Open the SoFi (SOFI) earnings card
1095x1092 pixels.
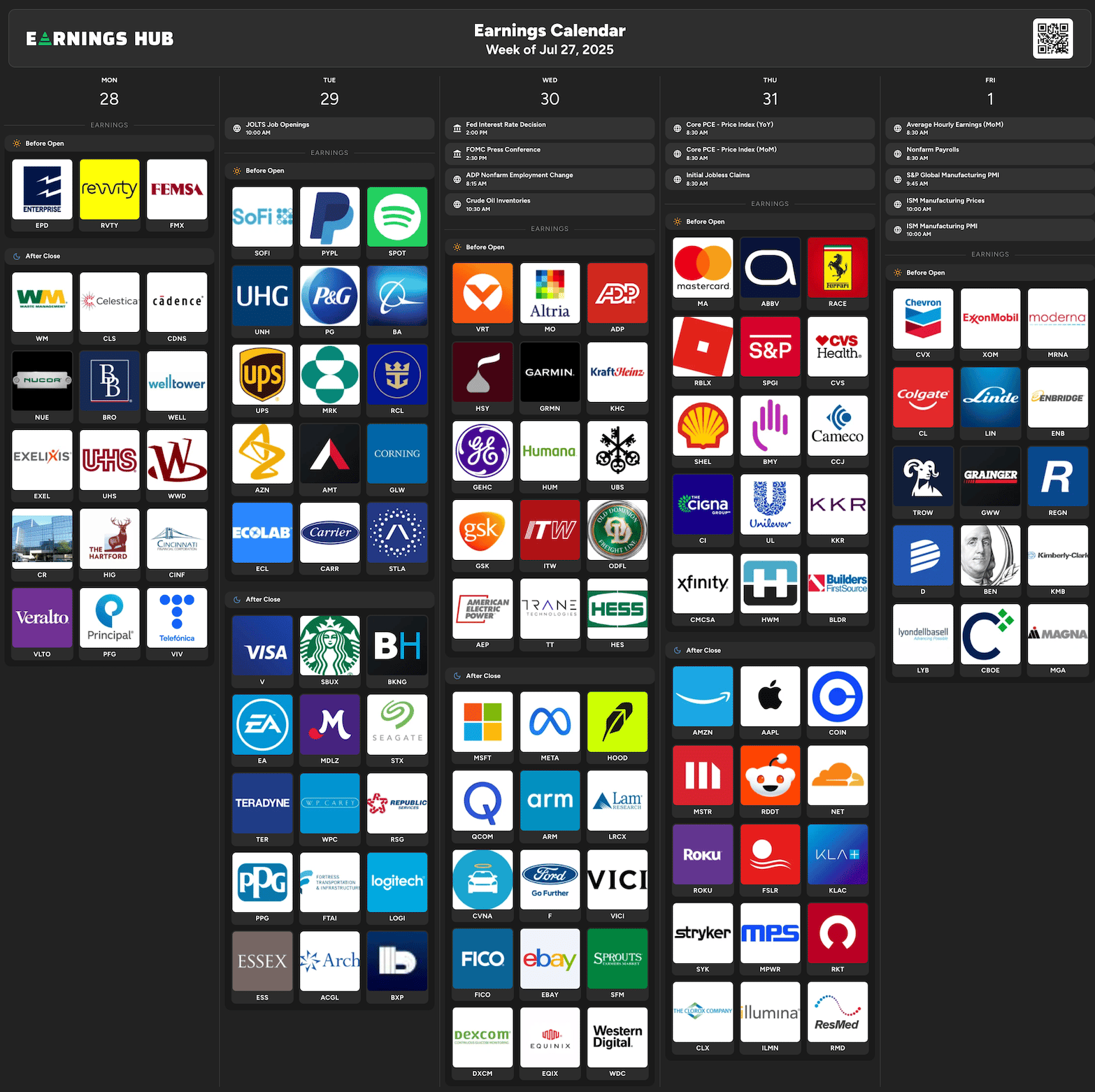tap(262, 222)
